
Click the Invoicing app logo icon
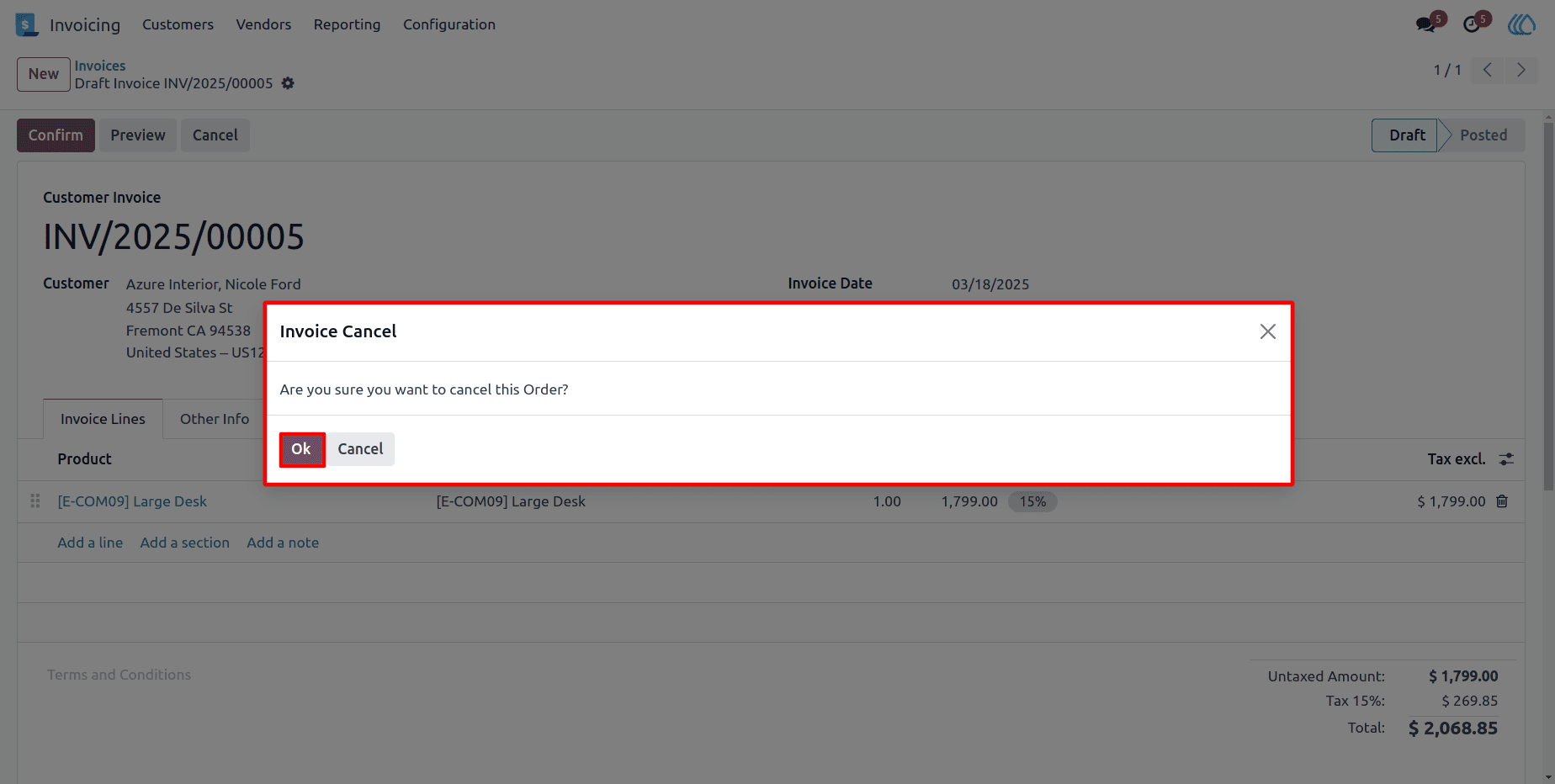point(27,24)
